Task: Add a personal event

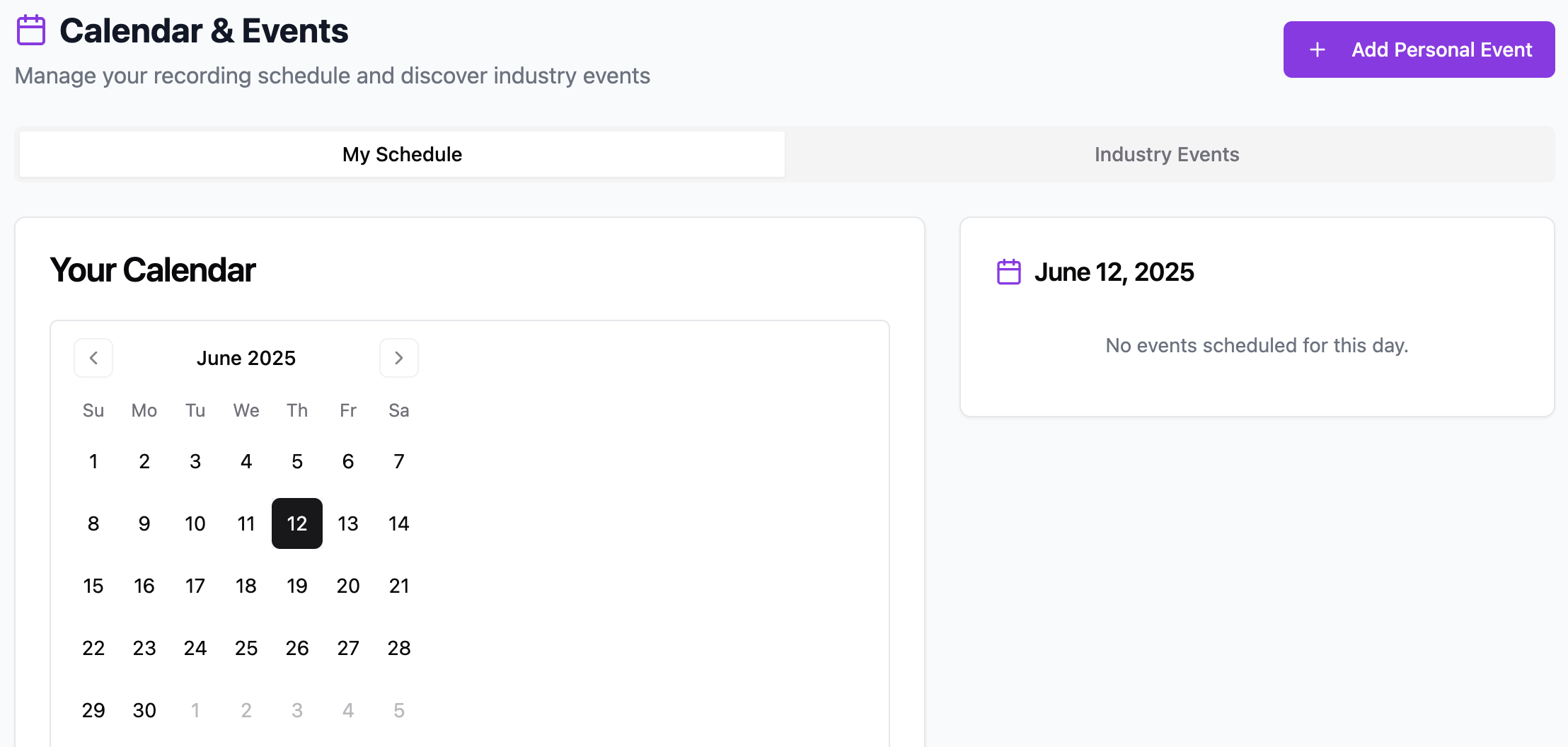Action: 1419,50
